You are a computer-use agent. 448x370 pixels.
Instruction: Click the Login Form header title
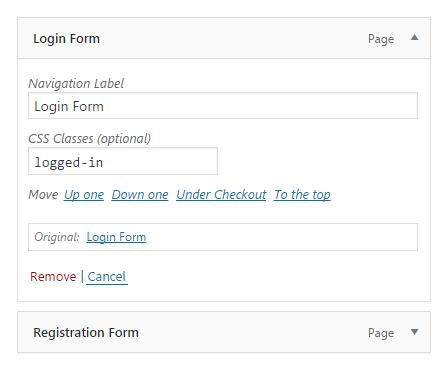66,39
